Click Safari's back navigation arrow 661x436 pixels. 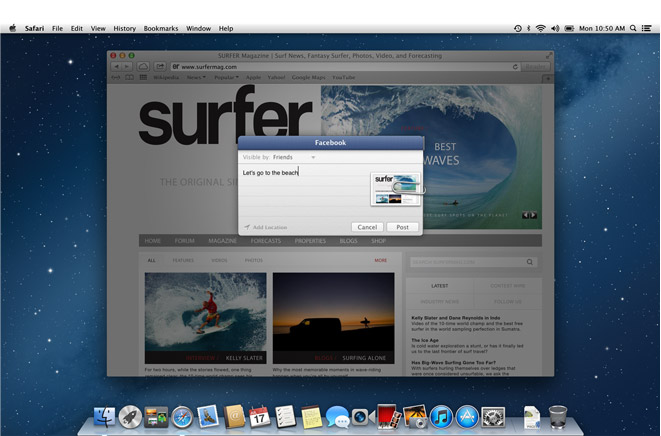(117, 67)
